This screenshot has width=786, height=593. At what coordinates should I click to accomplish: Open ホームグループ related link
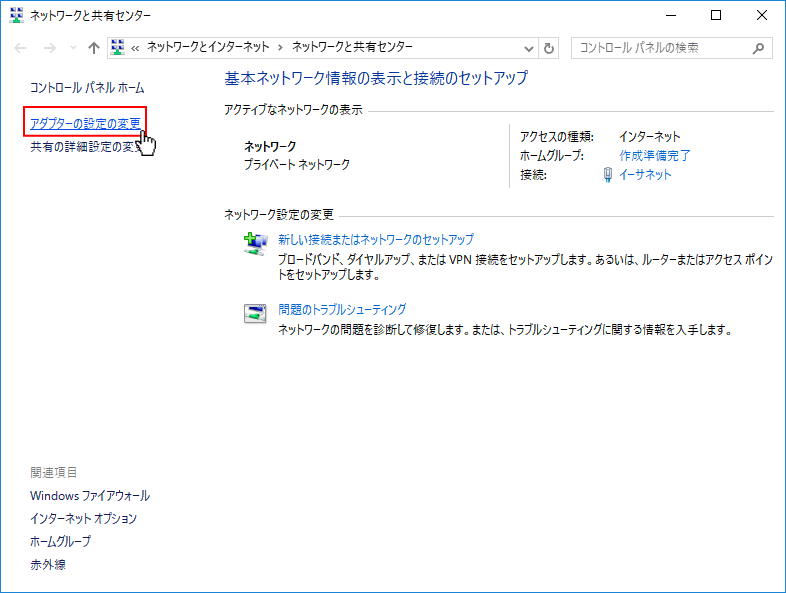click(x=61, y=541)
